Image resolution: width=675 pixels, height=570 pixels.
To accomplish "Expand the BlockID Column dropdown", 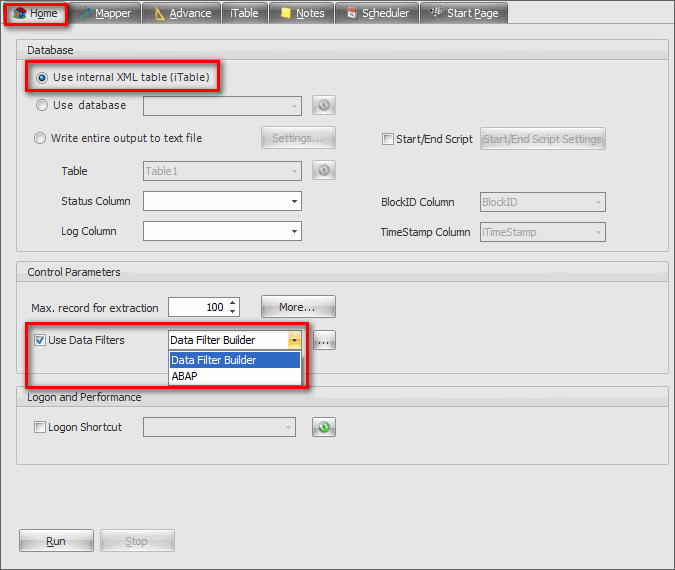I will pos(542,202).
